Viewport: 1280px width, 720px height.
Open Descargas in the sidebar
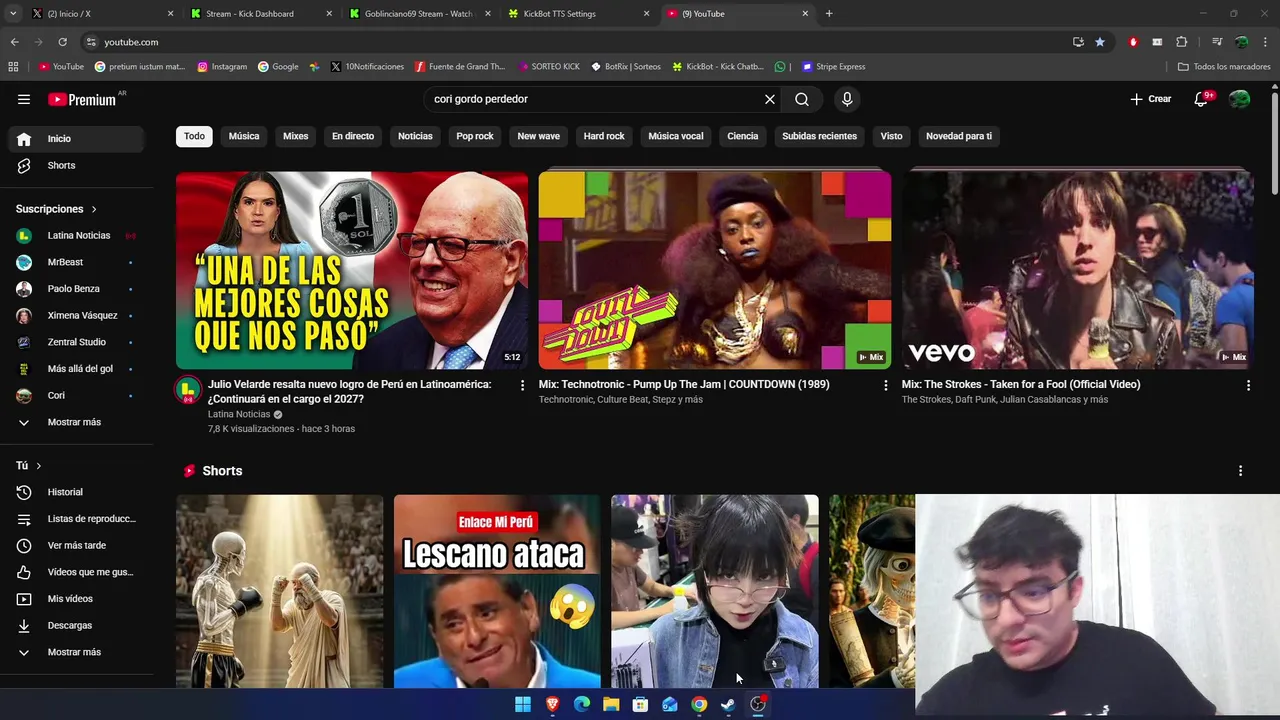point(76,625)
